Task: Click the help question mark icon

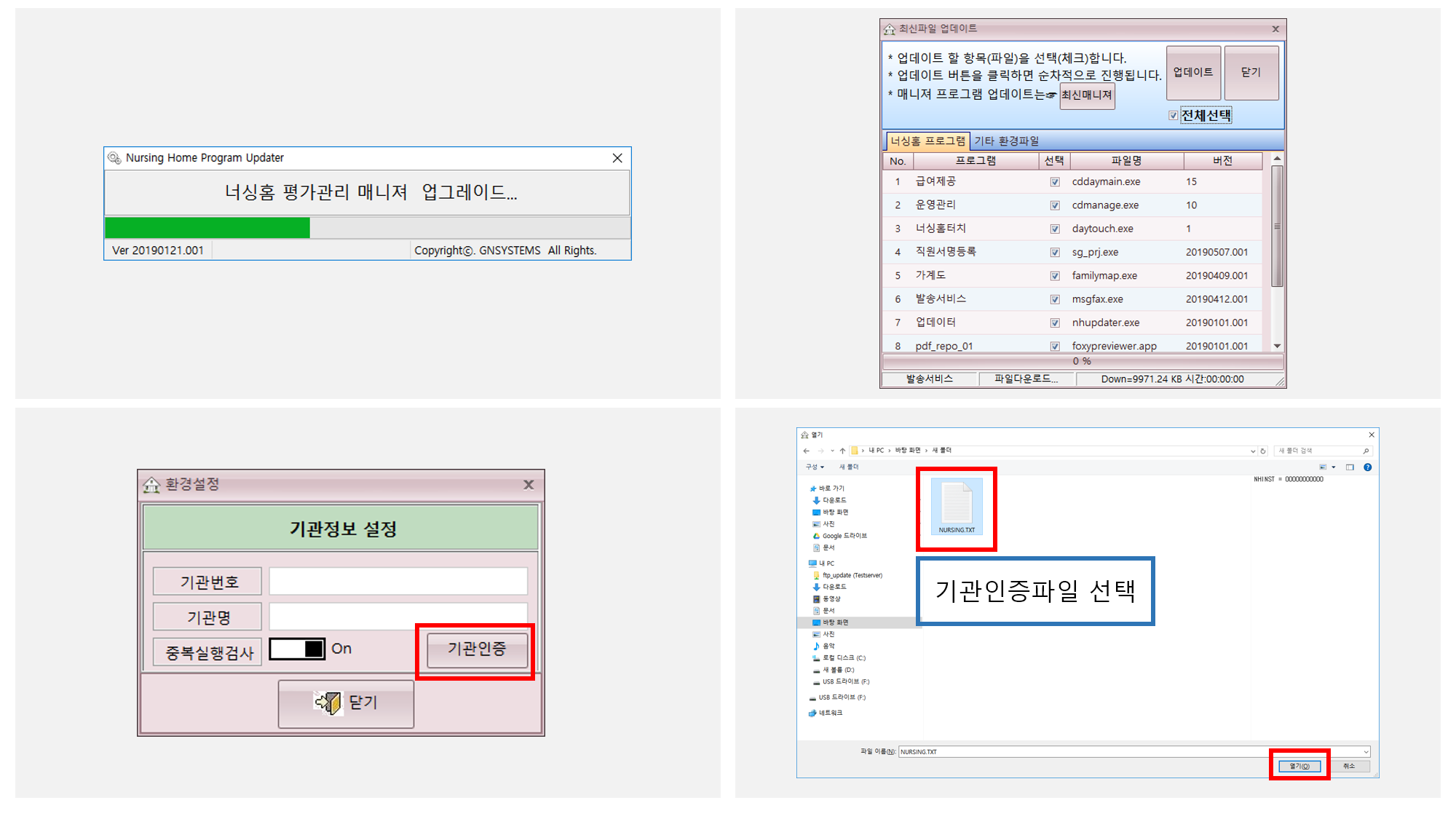Action: (x=1367, y=467)
